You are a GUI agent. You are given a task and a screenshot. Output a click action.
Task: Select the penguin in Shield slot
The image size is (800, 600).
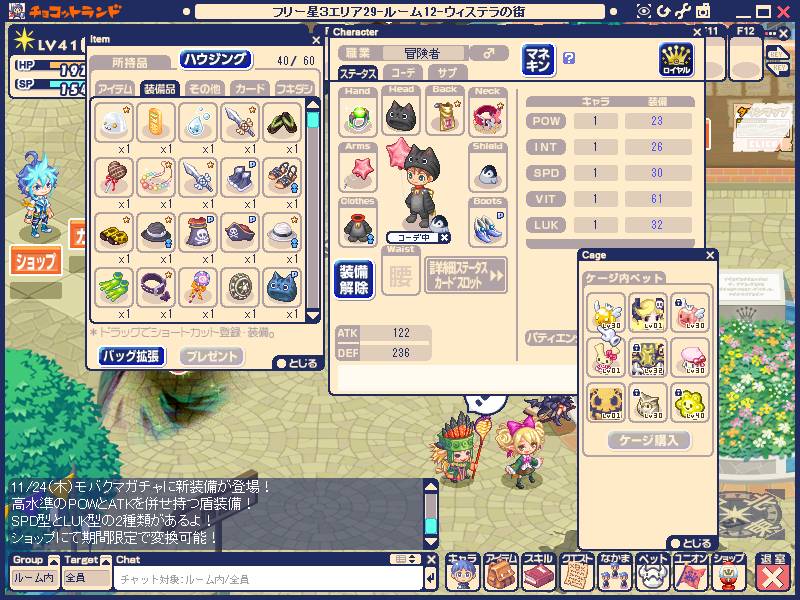coord(488,171)
